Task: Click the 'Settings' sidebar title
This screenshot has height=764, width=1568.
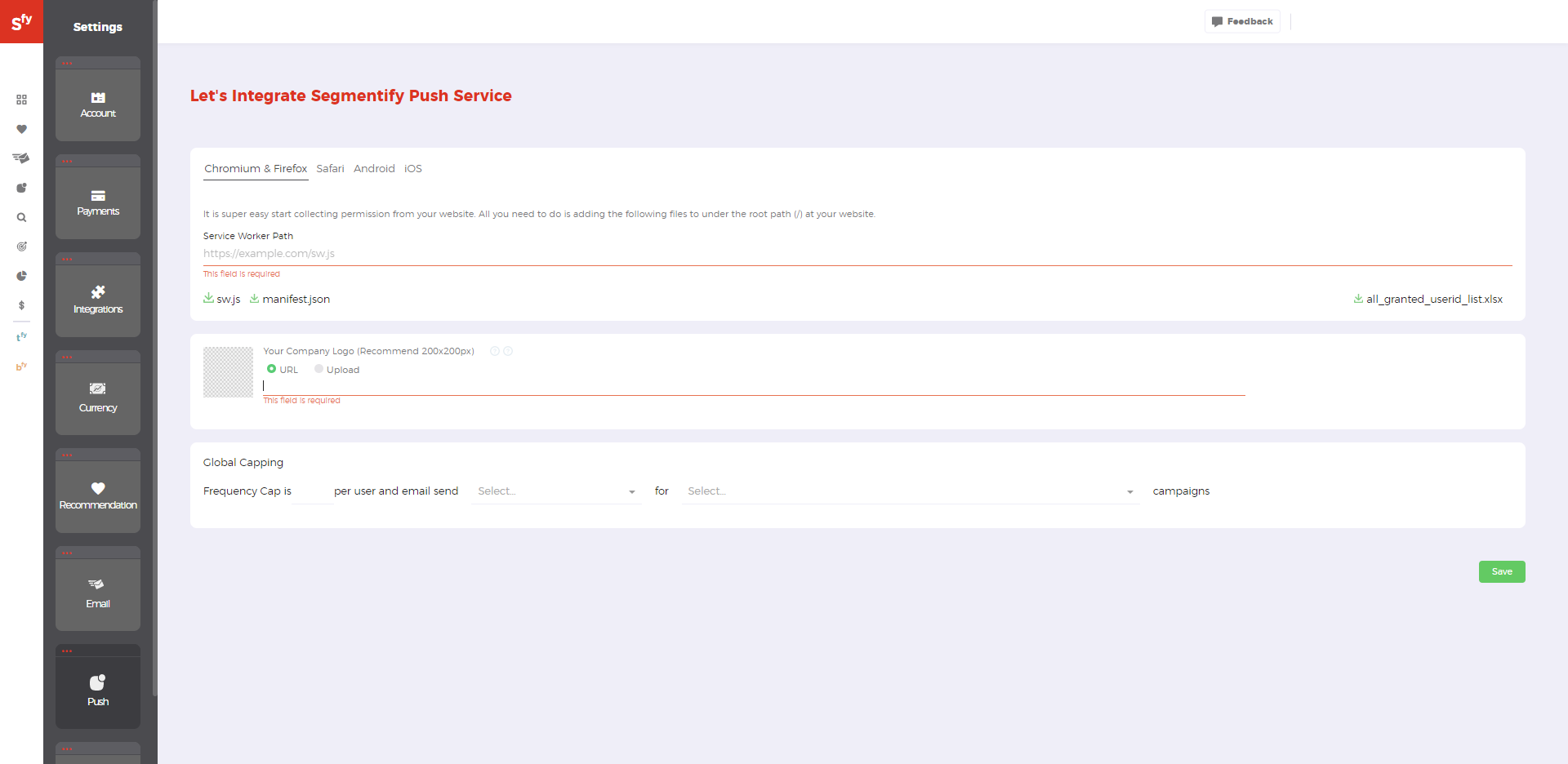Action: 98,27
